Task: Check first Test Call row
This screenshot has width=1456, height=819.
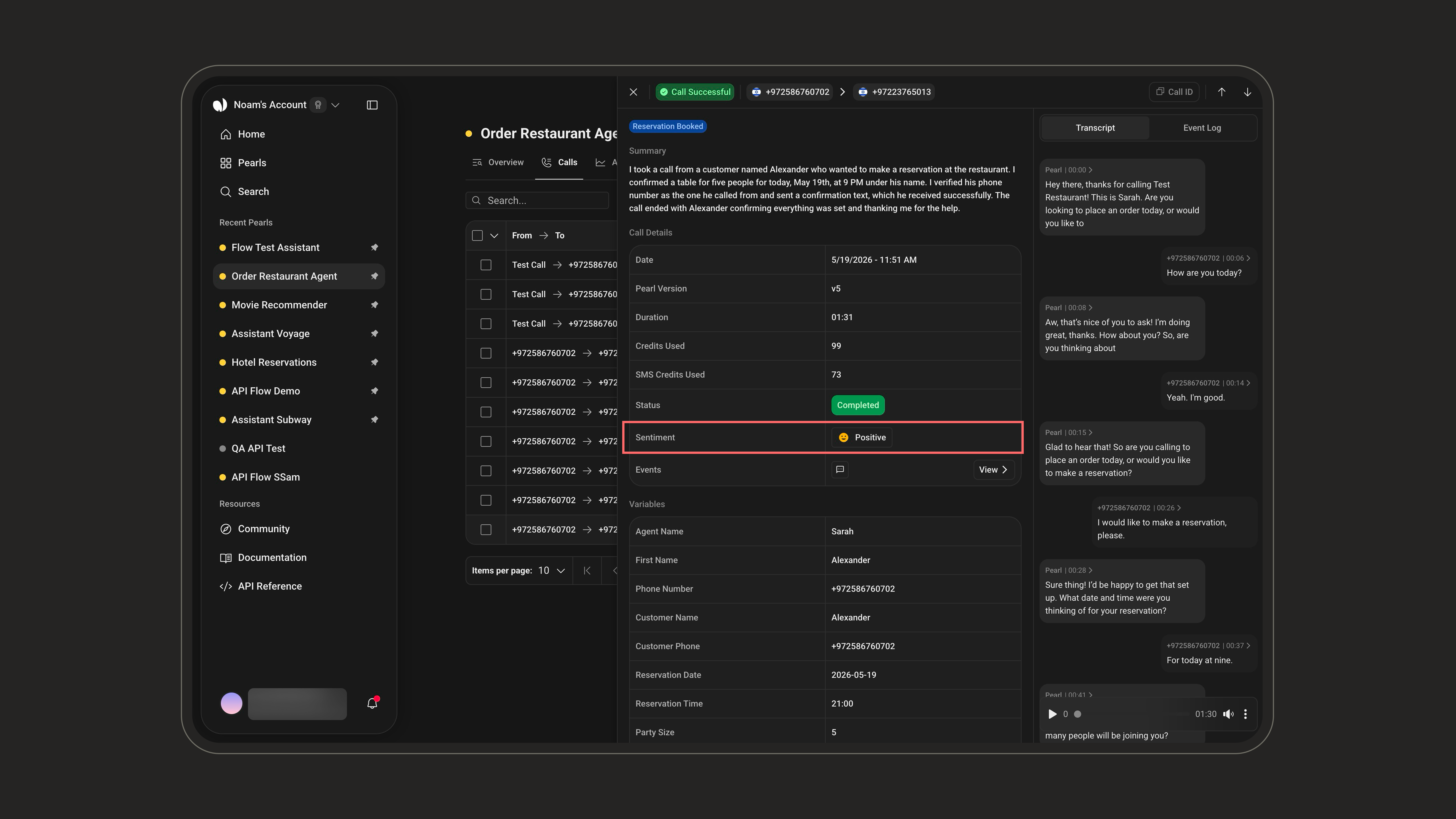Action: pos(486,265)
